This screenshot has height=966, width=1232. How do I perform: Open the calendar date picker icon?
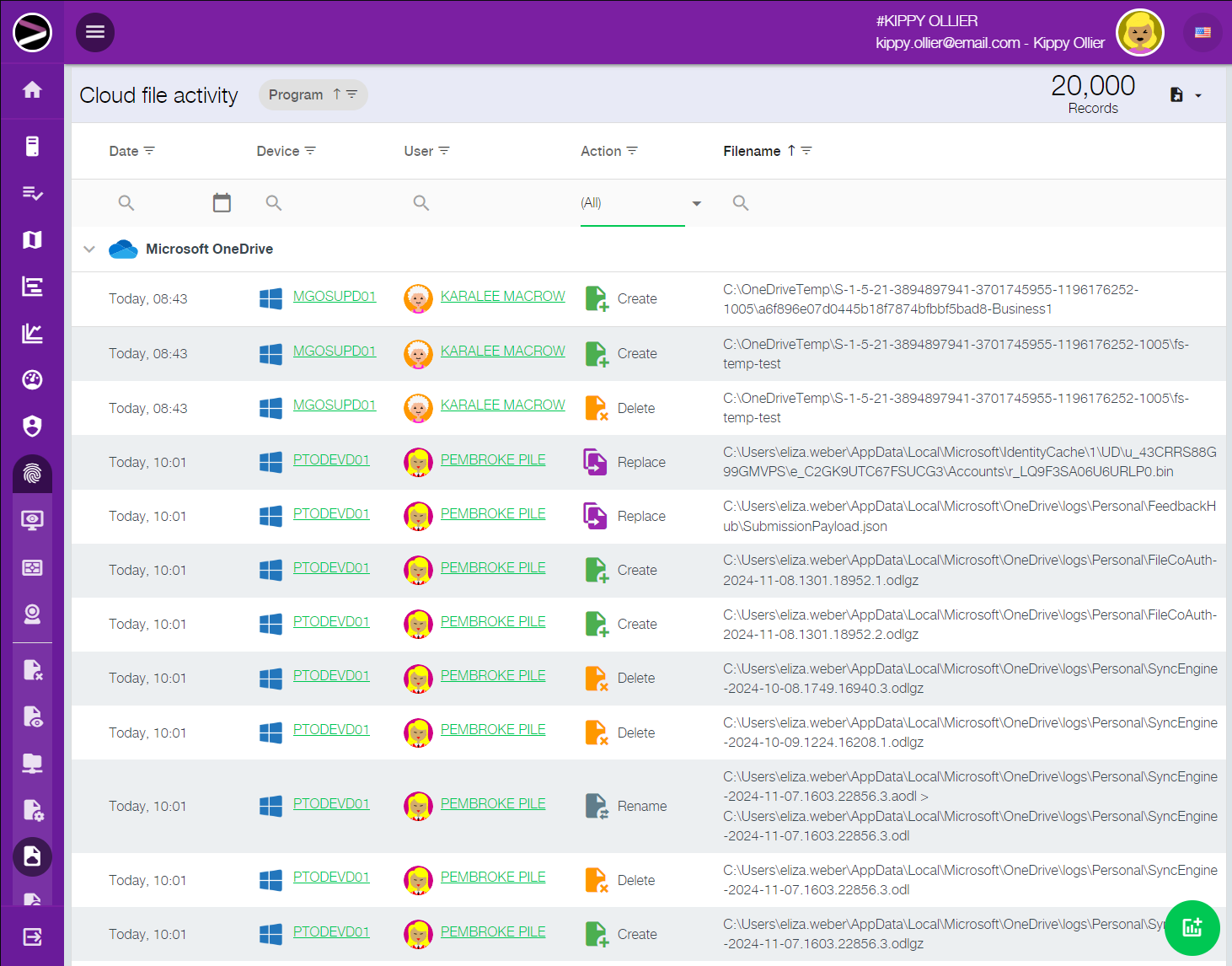[x=222, y=202]
